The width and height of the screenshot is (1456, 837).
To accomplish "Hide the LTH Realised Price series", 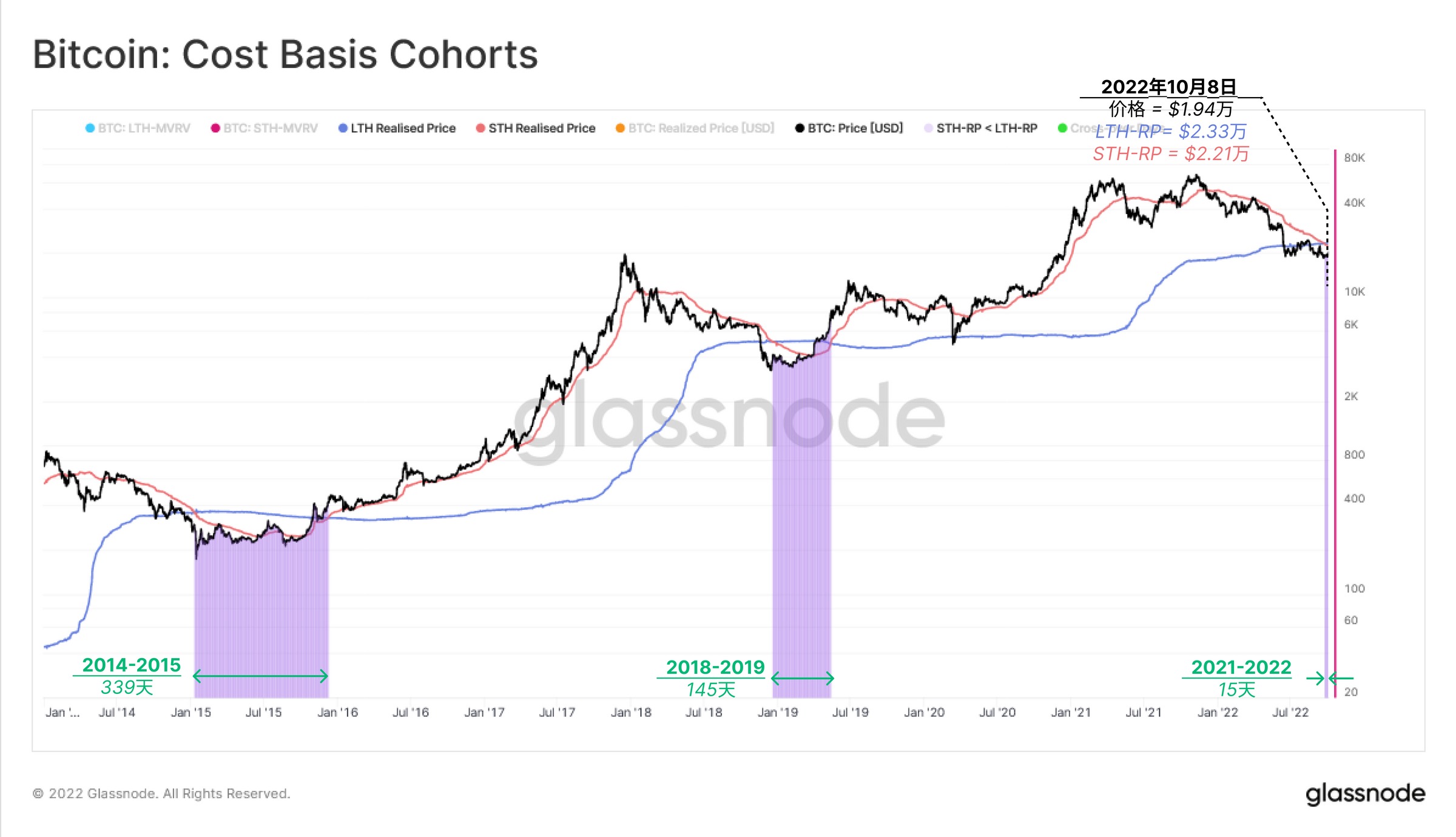I will 397,128.
